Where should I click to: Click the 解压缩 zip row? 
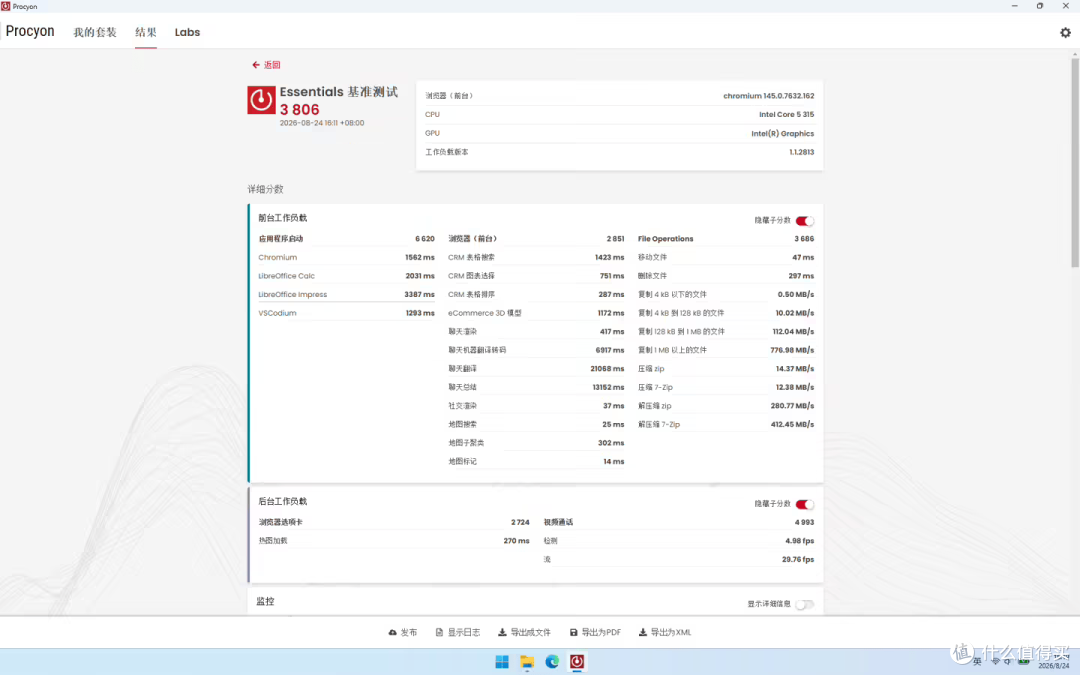coord(726,406)
